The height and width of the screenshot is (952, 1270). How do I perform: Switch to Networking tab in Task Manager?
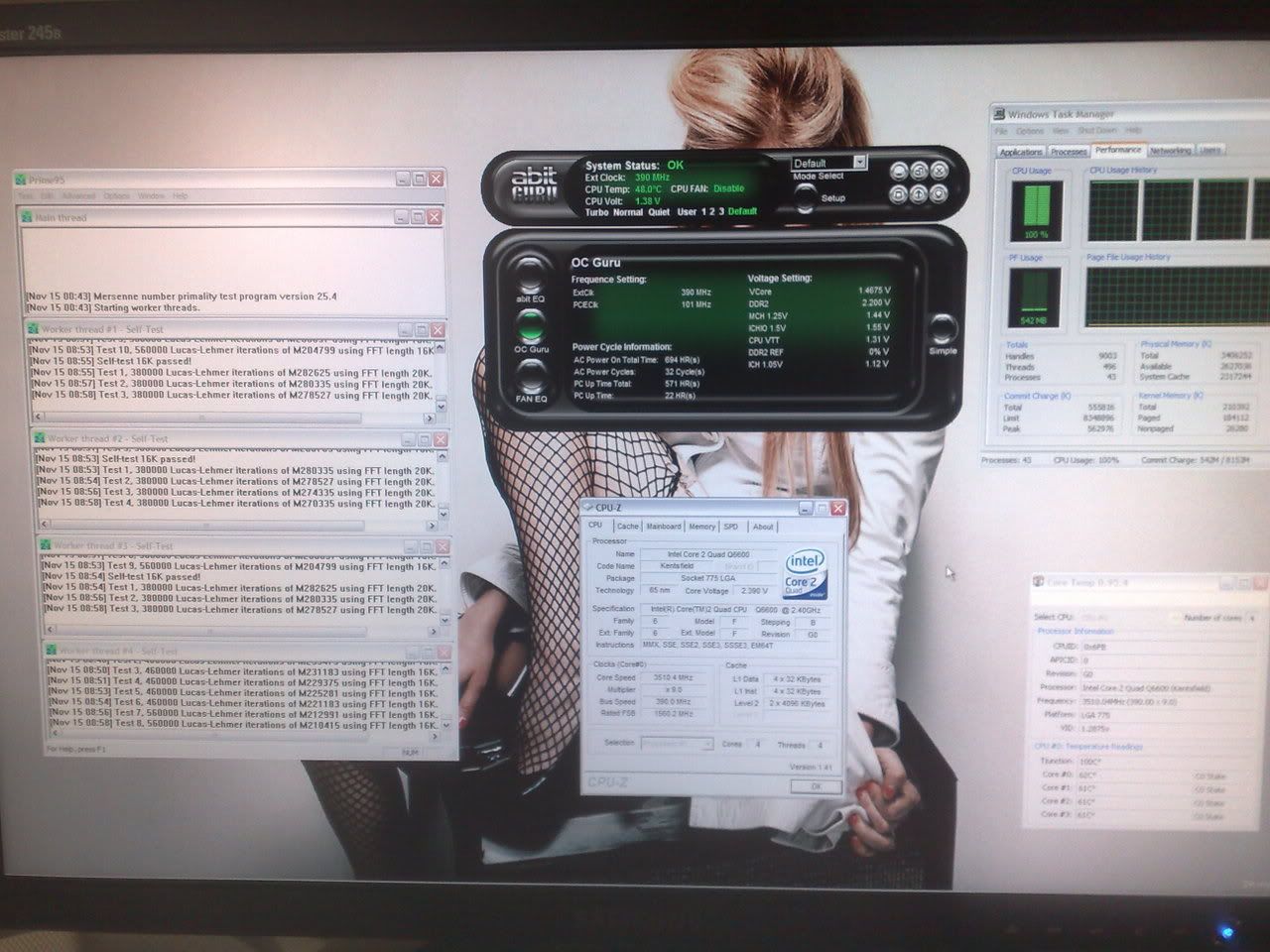click(1170, 151)
